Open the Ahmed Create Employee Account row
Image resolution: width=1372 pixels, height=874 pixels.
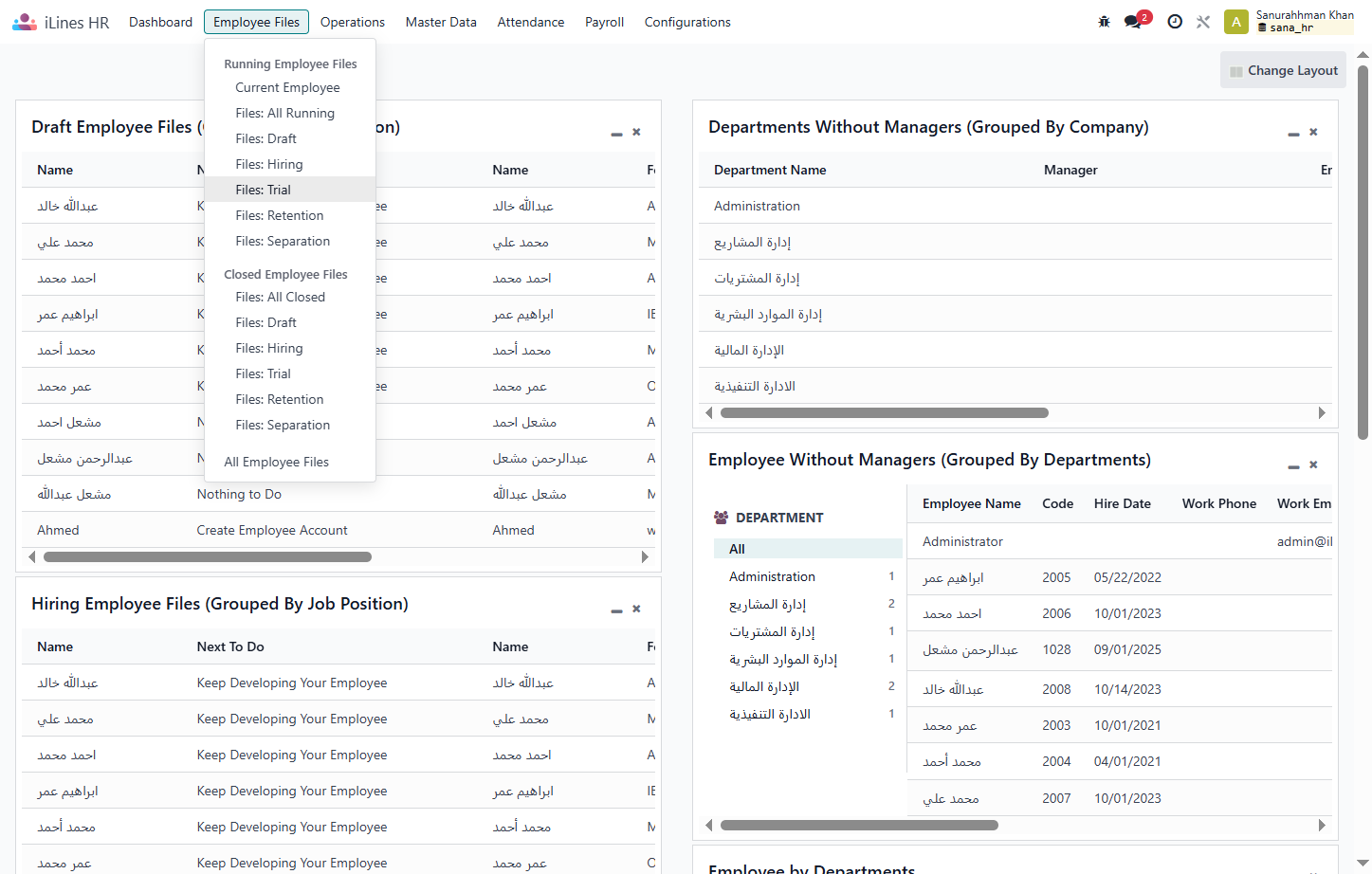(338, 530)
